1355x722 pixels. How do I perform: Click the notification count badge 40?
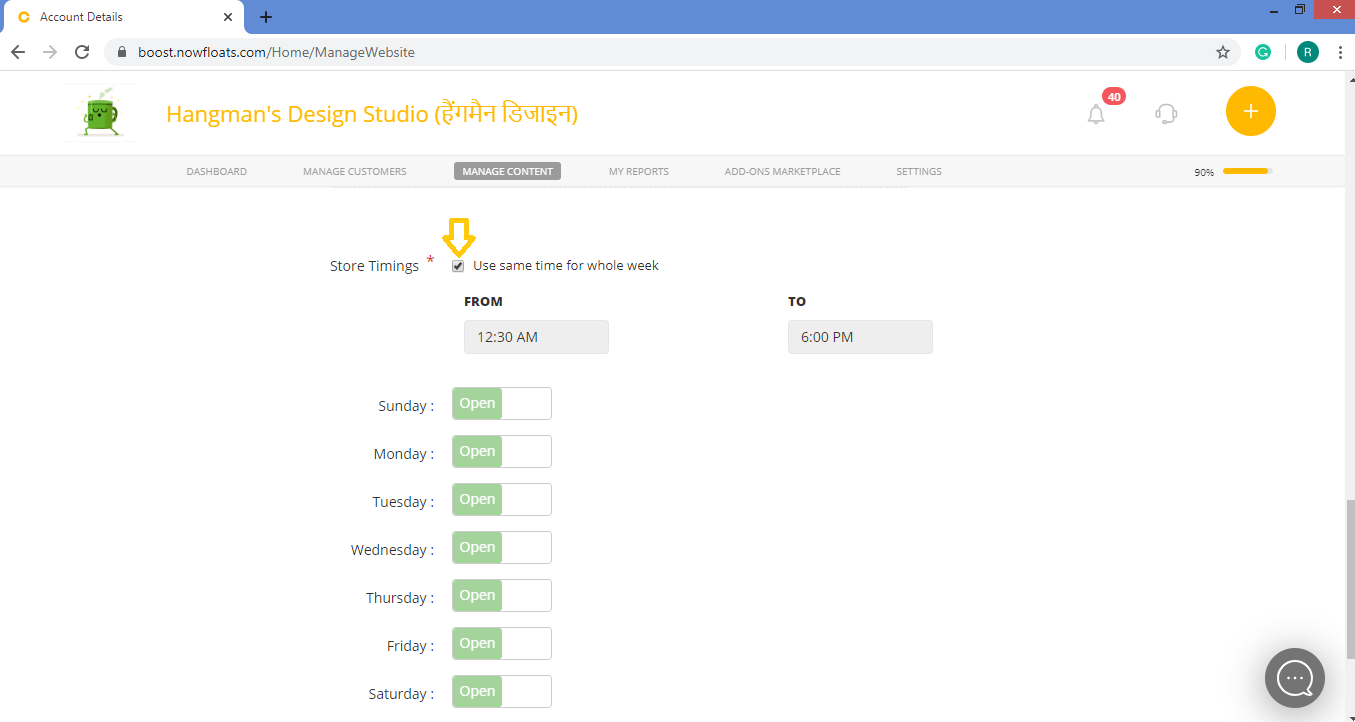pyautogui.click(x=1114, y=97)
